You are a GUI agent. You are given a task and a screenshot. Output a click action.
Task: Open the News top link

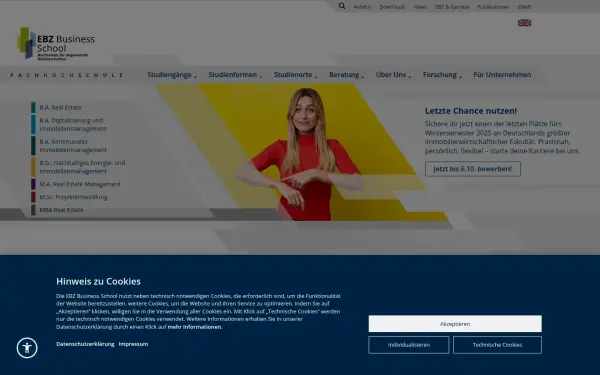(420, 7)
